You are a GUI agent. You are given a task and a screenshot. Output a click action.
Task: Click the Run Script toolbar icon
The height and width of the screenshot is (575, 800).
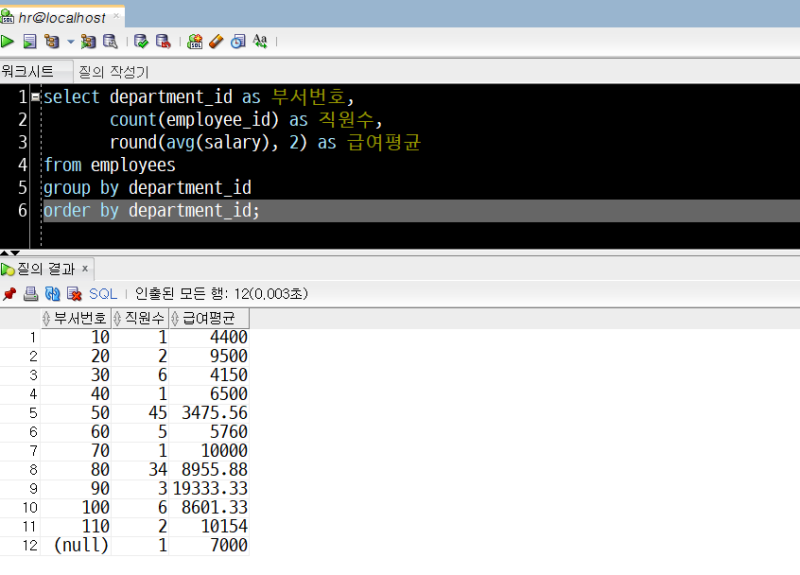(30, 41)
